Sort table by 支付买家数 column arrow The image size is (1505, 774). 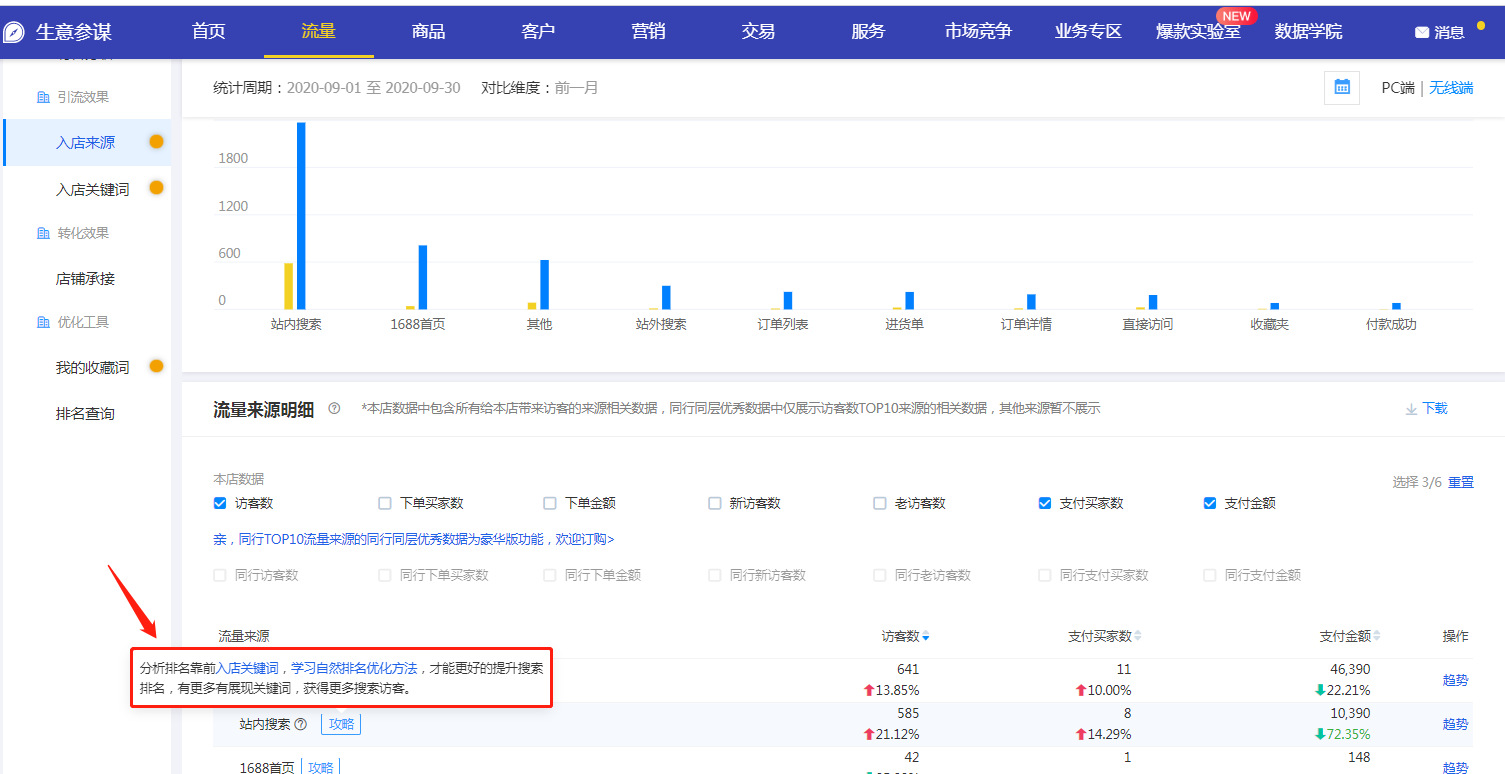(x=1137, y=637)
